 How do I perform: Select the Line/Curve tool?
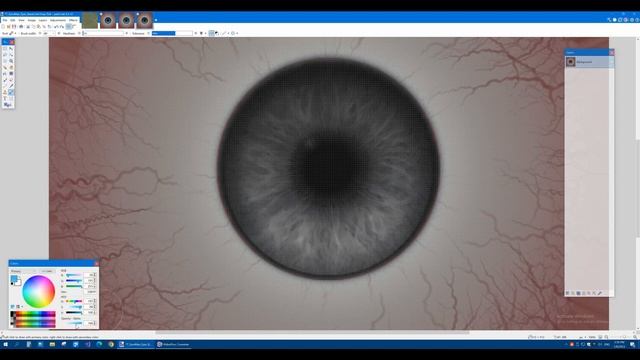(x=11, y=98)
